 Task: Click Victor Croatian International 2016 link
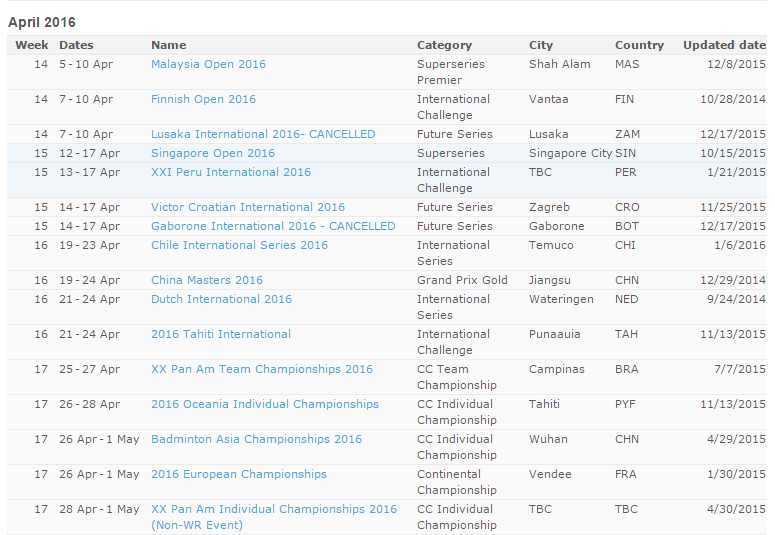(x=247, y=207)
